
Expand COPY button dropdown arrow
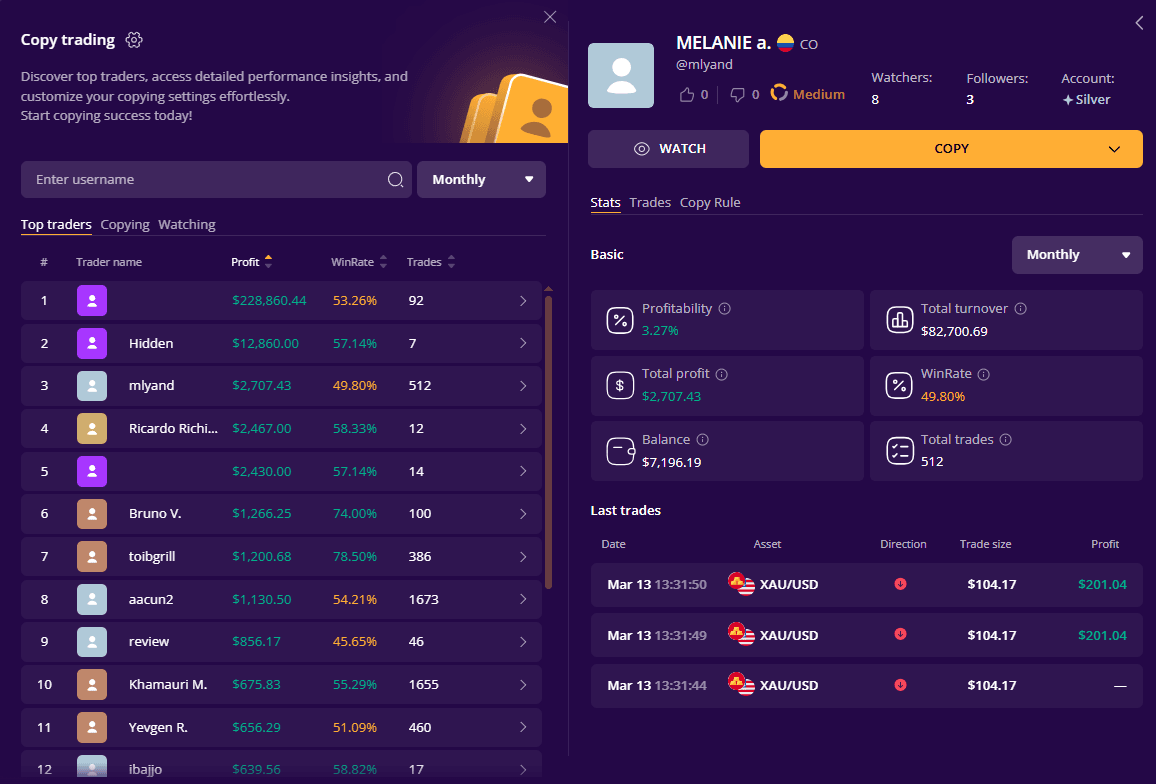point(1114,149)
